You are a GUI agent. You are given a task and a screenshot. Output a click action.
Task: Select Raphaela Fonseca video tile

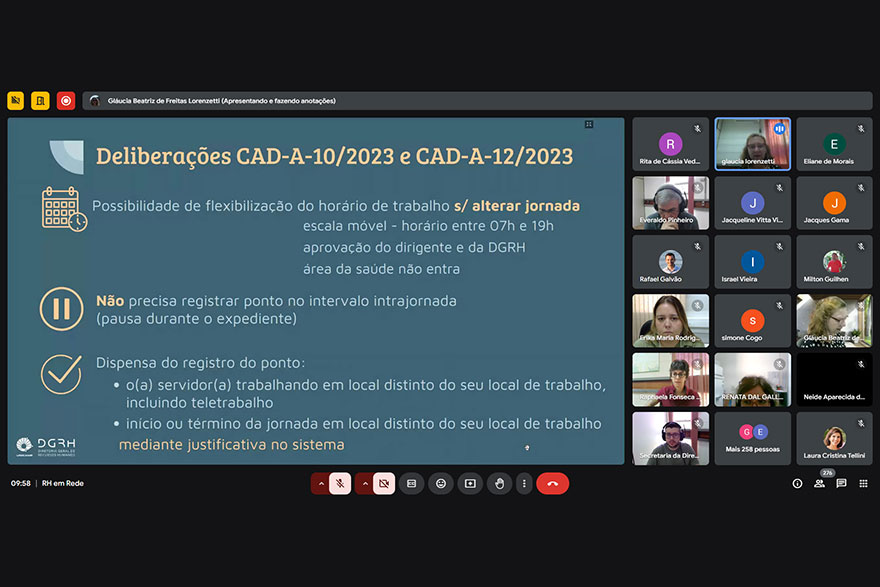671,380
